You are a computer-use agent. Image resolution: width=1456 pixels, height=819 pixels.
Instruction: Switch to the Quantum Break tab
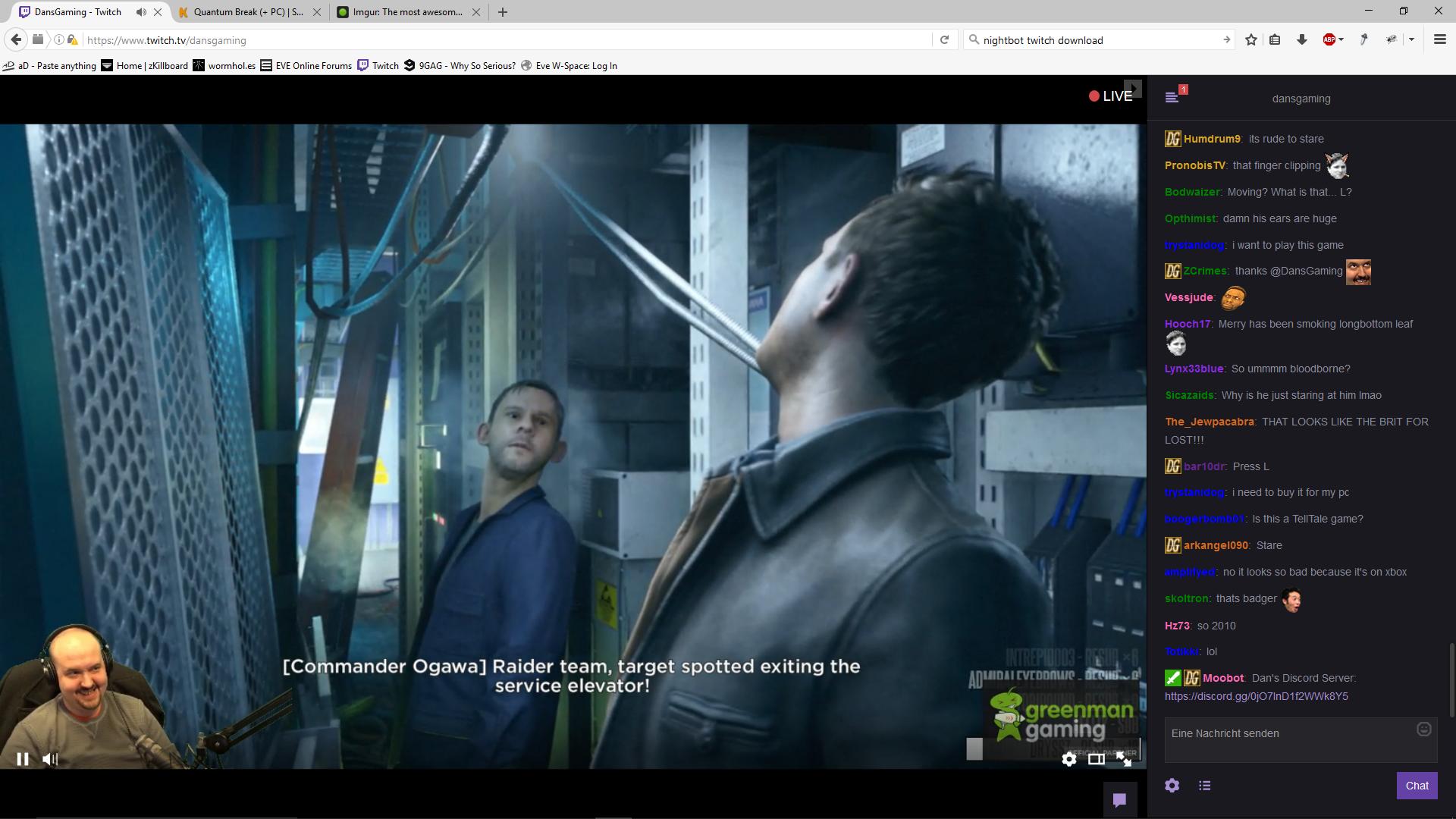[248, 12]
